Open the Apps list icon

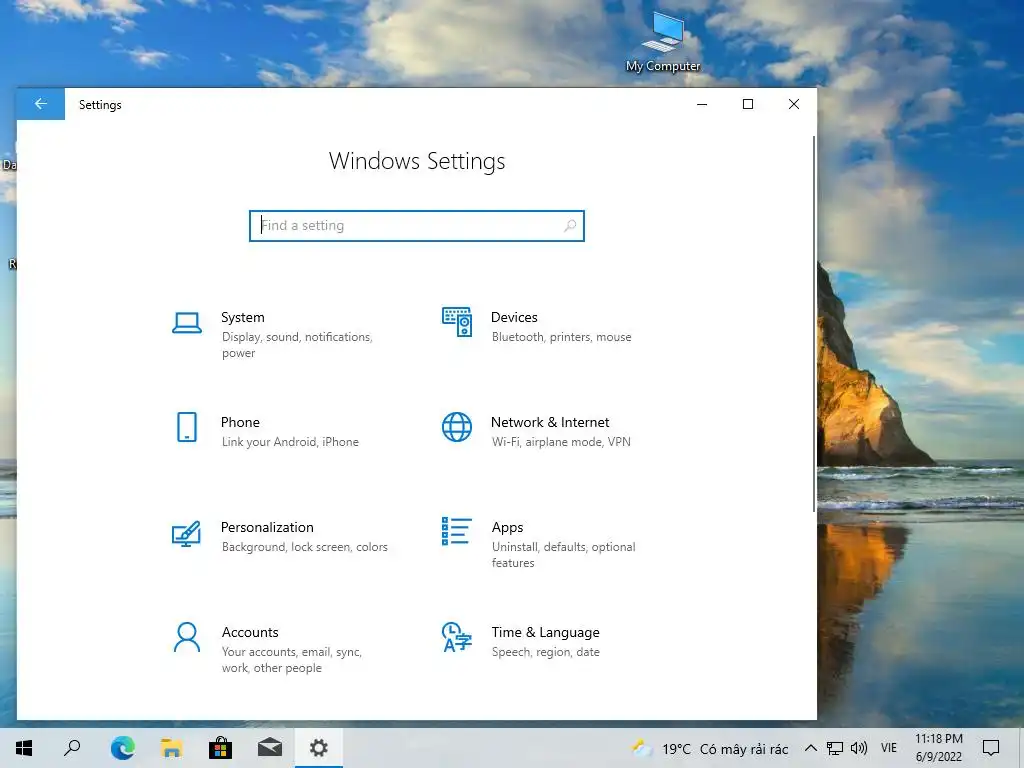click(456, 531)
